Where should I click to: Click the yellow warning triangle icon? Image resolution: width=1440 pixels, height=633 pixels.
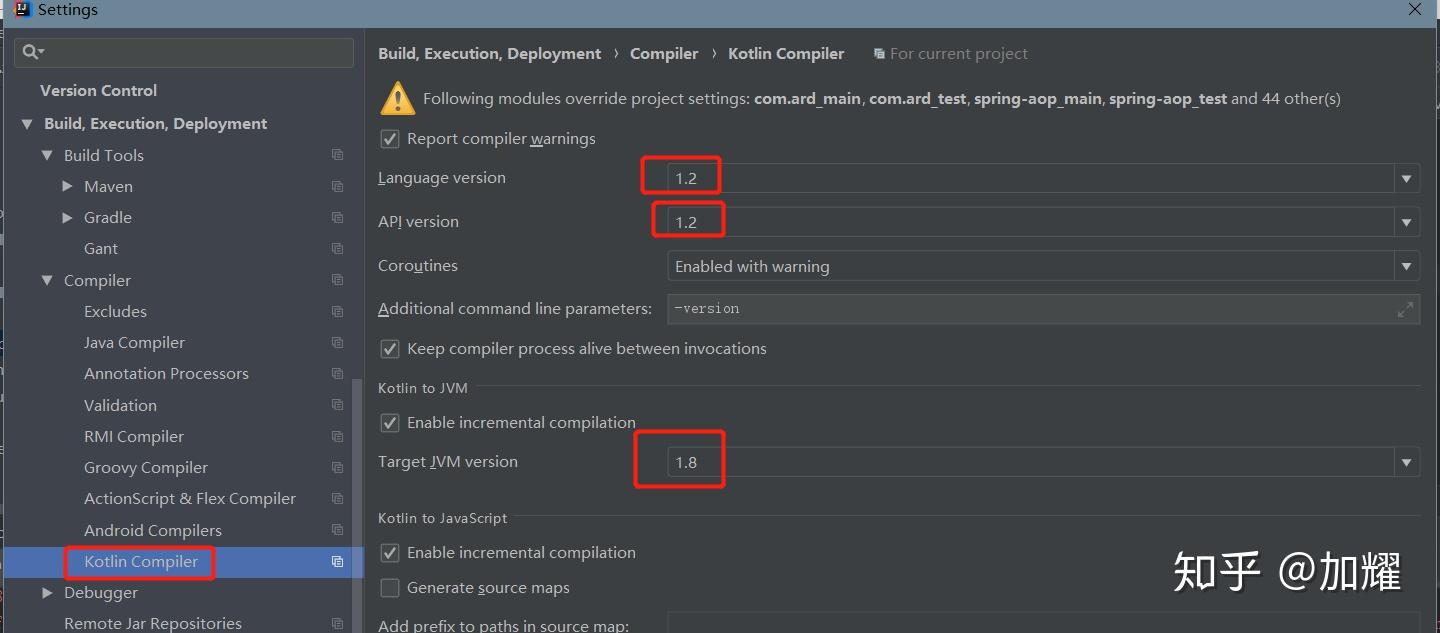397,98
